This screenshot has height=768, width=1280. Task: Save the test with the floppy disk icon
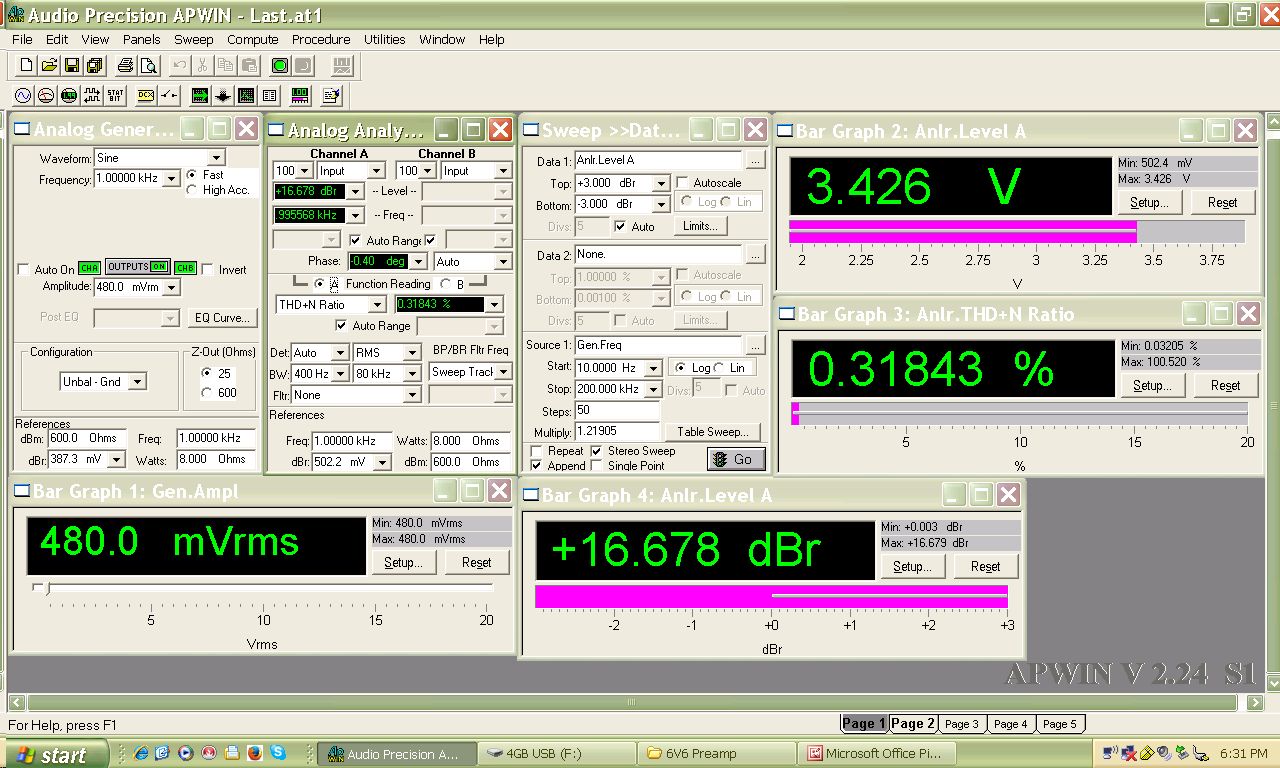click(x=72, y=66)
